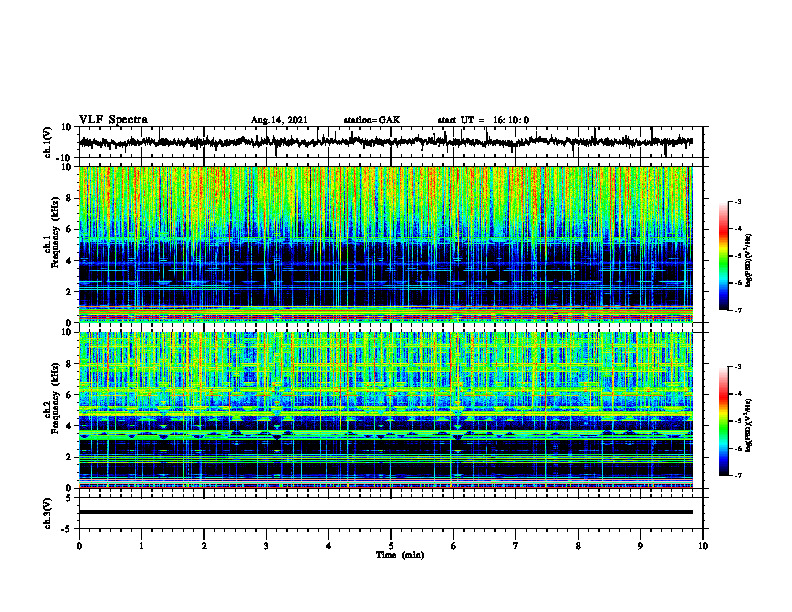Click inside the ch.1 spectrogram panel
792x612 pixels.
[x=385, y=244]
